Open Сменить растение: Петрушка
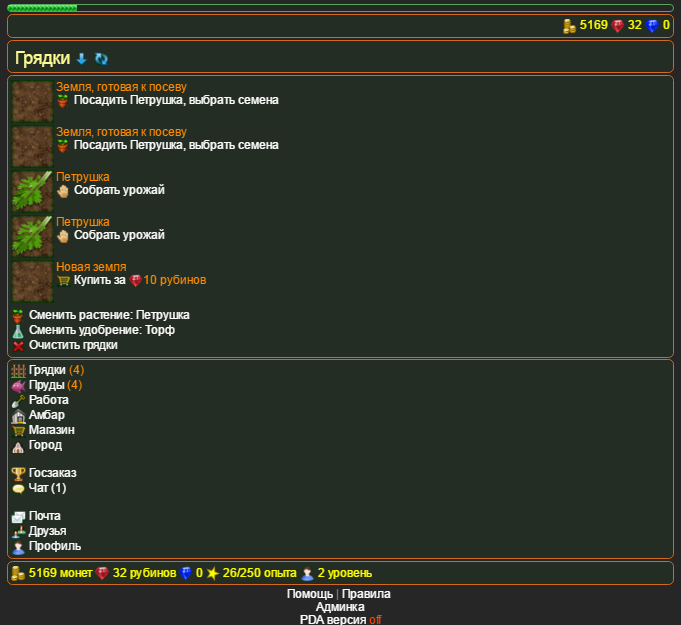The height and width of the screenshot is (625, 681). click(109, 315)
